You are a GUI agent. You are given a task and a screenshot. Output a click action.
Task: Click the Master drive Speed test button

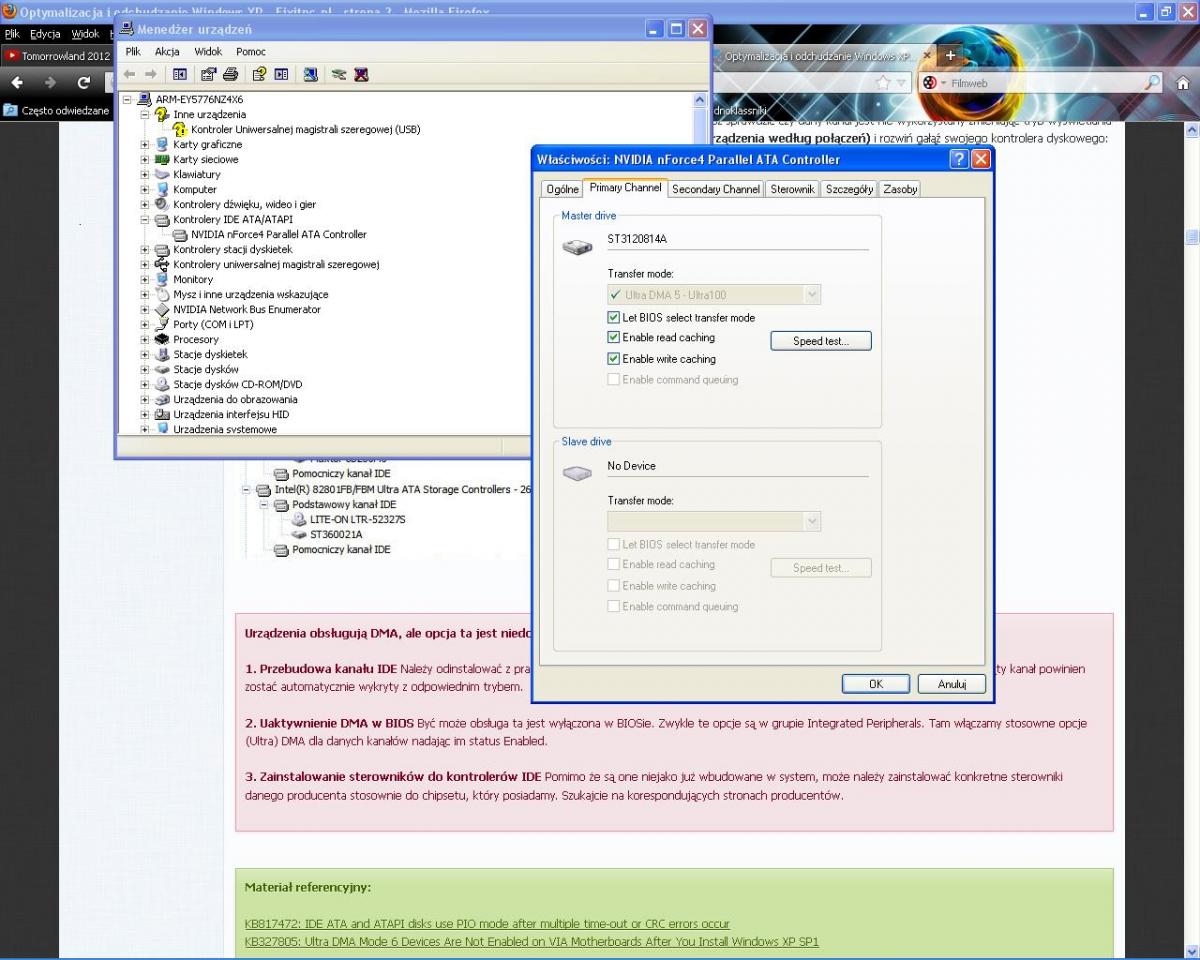point(821,341)
